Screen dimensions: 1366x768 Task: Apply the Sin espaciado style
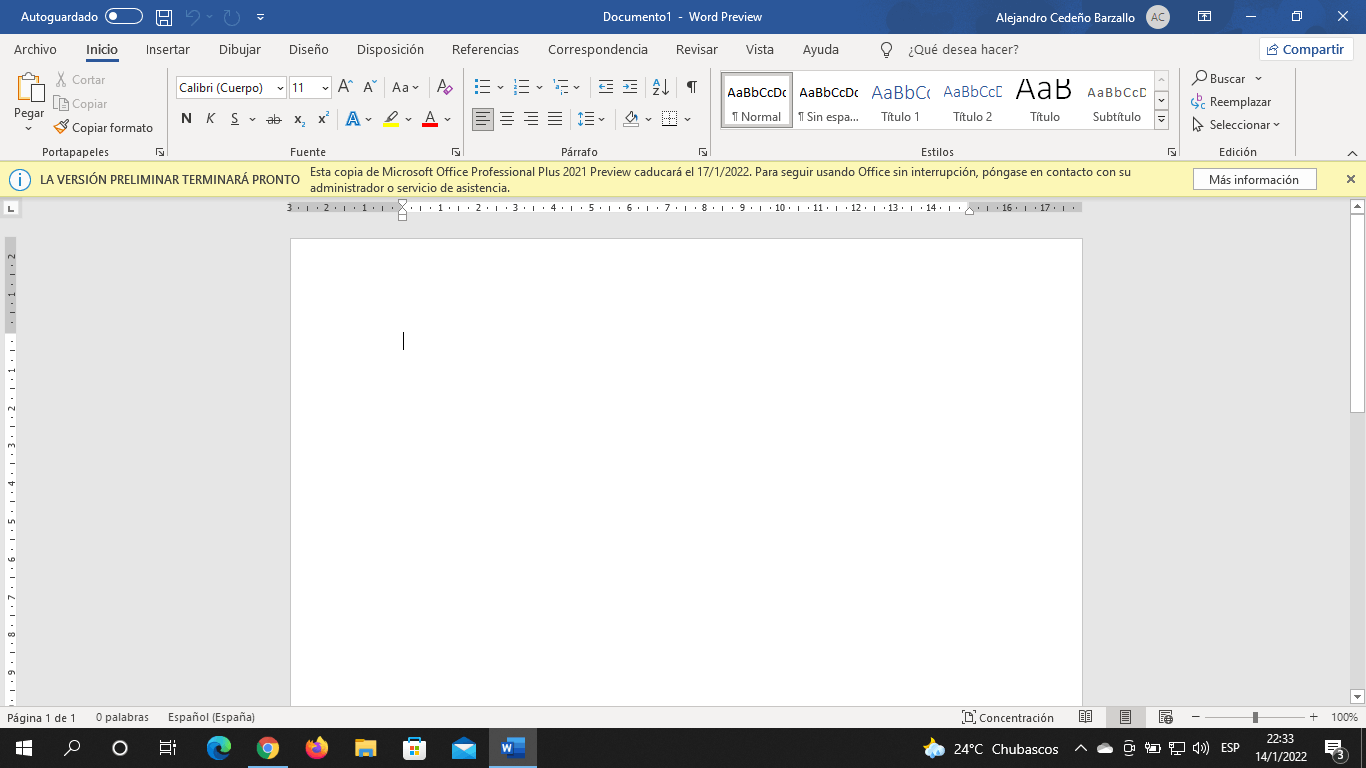click(828, 100)
